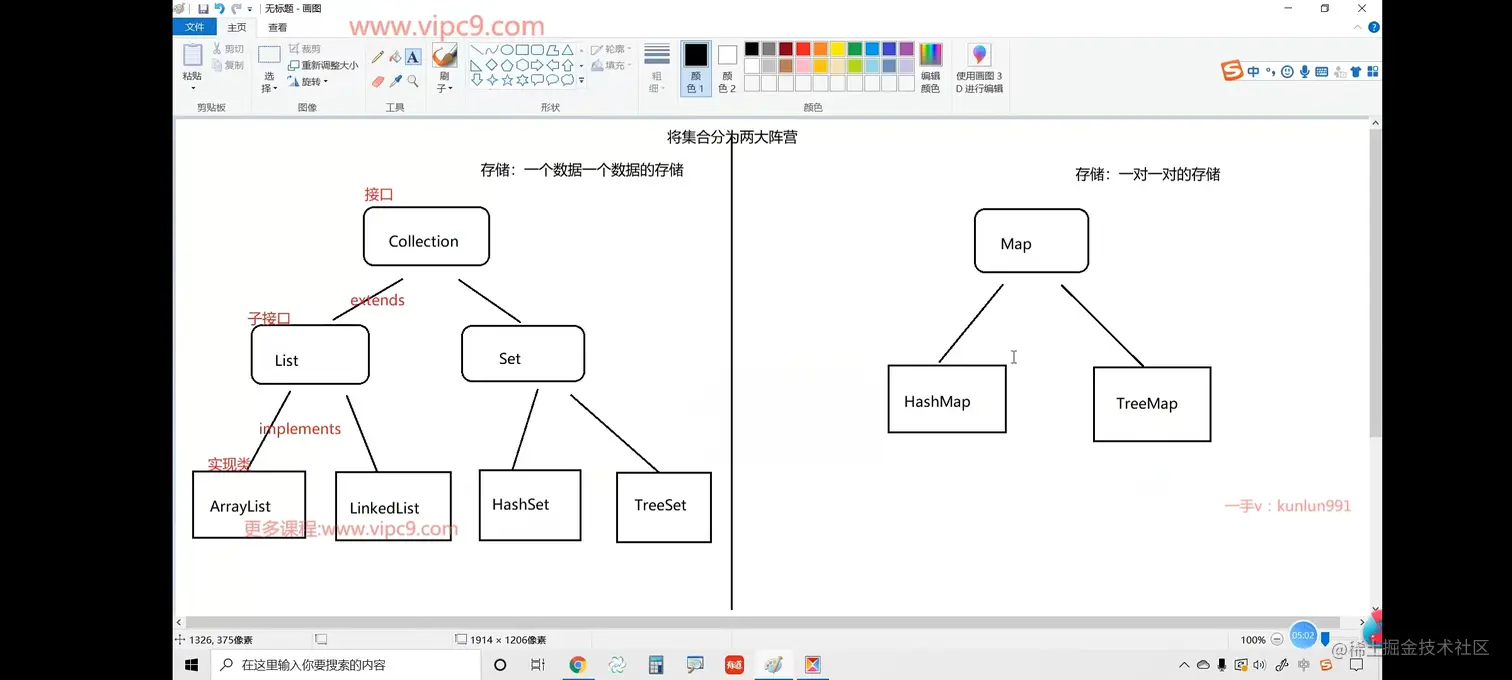Select the Pencil tool
This screenshot has width=1512, height=680.
point(378,55)
